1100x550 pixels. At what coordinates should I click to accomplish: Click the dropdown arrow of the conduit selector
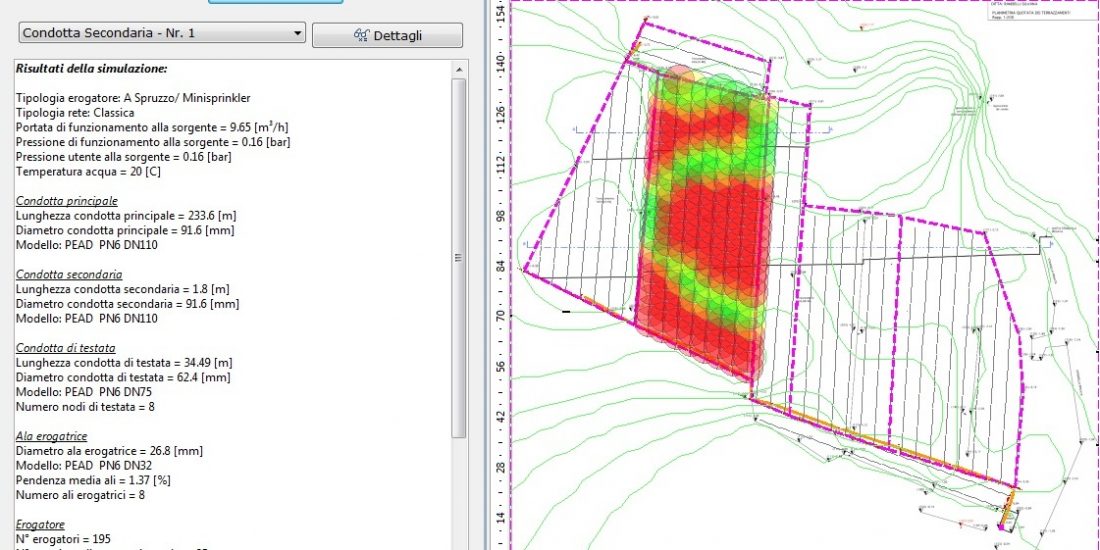[x=297, y=34]
